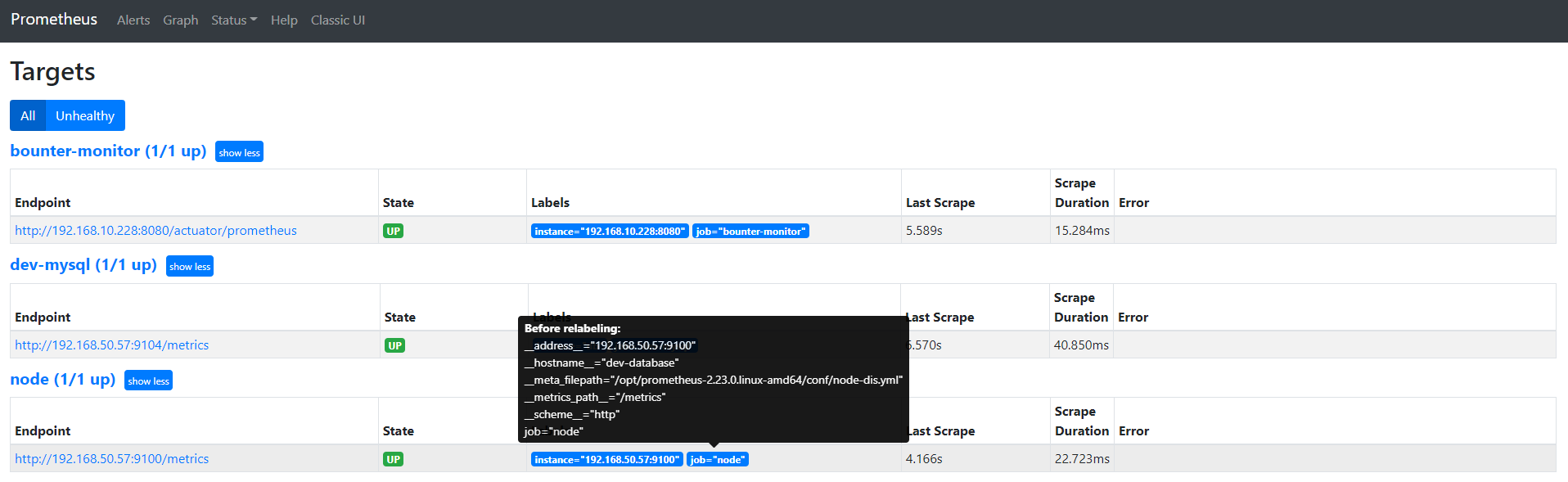
Task: Select the All targets filter
Action: point(28,115)
